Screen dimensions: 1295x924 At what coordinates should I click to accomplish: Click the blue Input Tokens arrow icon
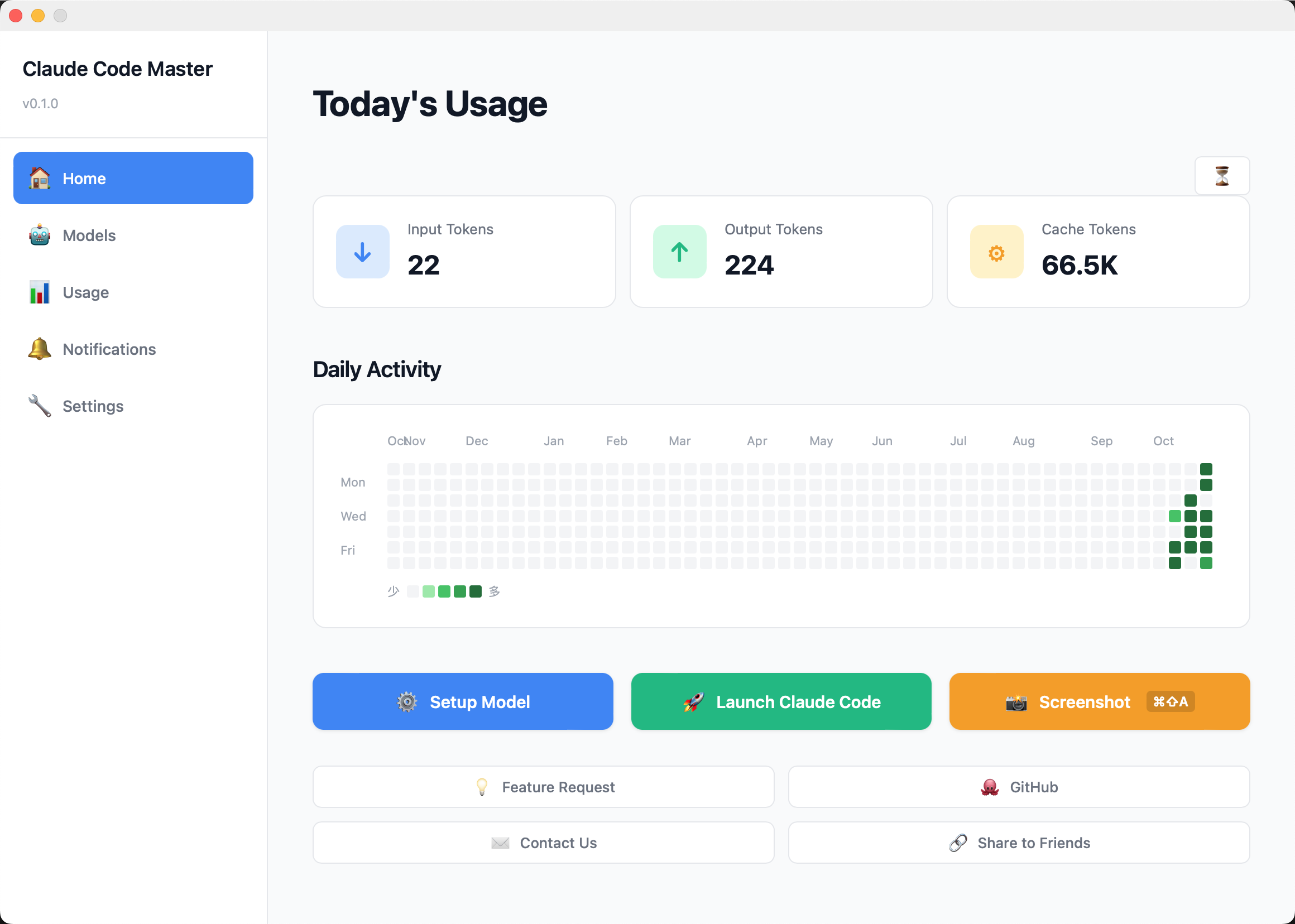point(363,252)
